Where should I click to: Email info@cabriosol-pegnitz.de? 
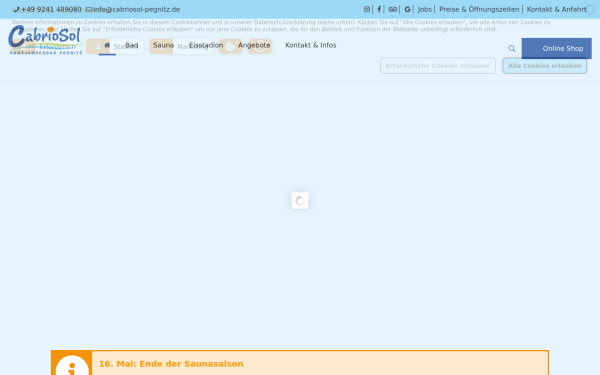[133, 9]
